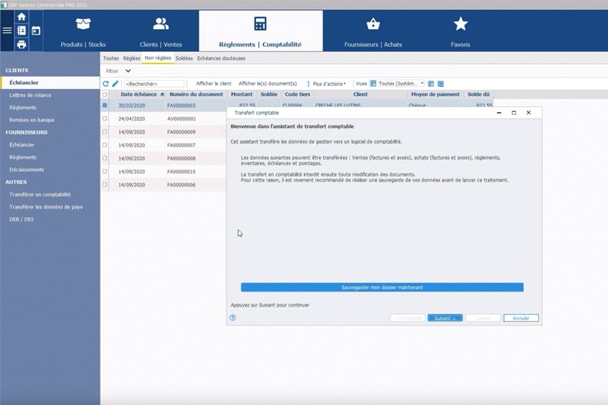Switch to the Soldées tab

pos(184,58)
